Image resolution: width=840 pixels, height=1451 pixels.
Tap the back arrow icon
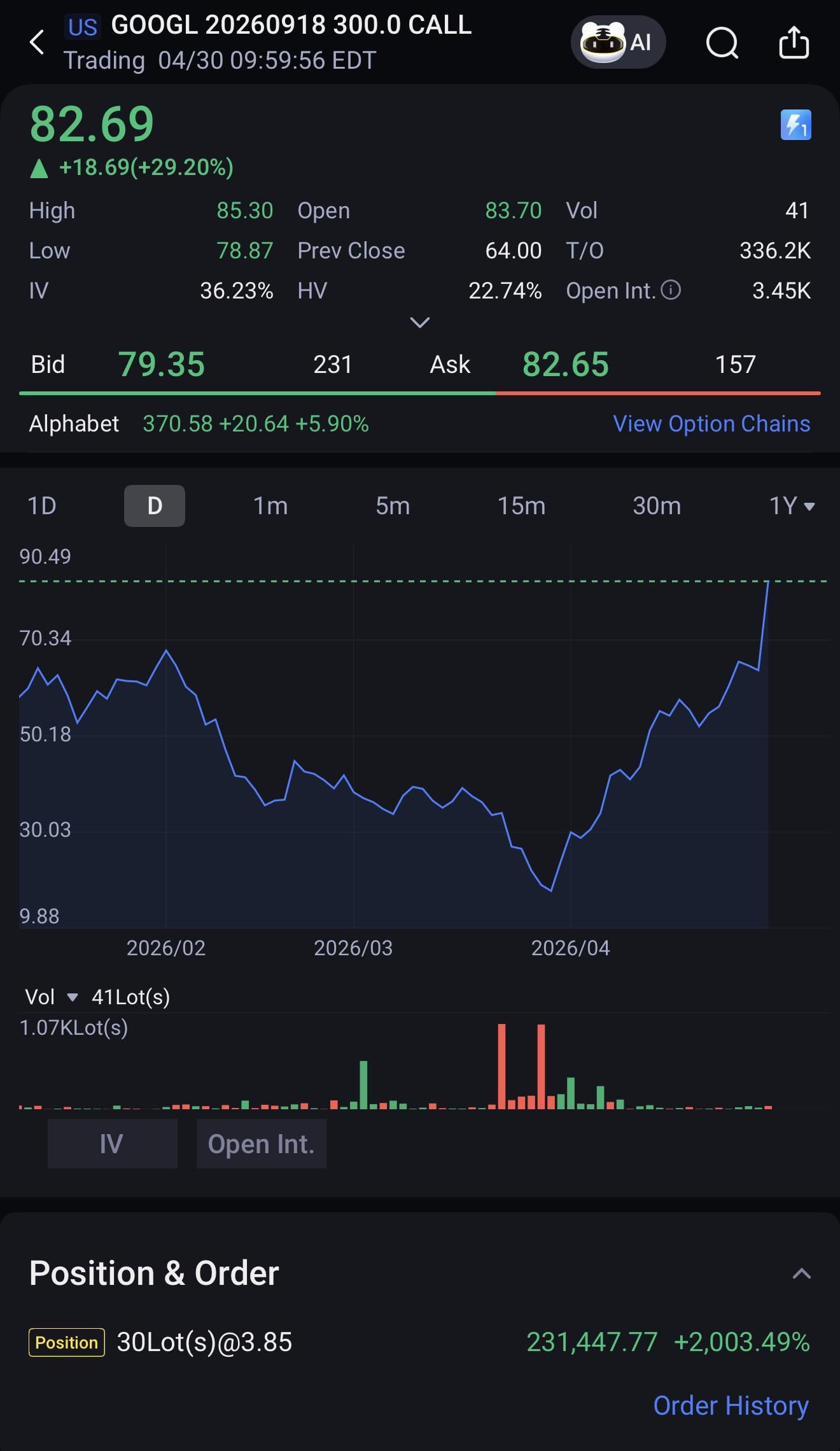37,43
